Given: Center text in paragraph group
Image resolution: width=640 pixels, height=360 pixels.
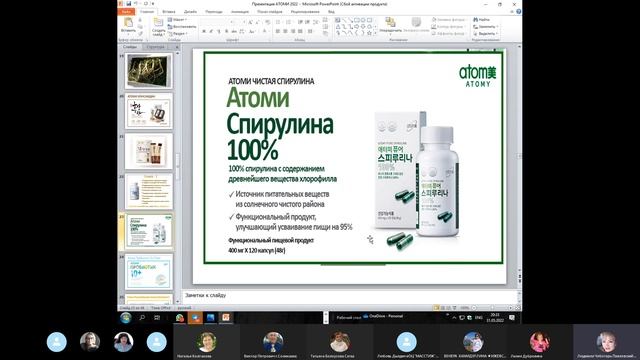Looking at the screenshot, I should [285, 31].
